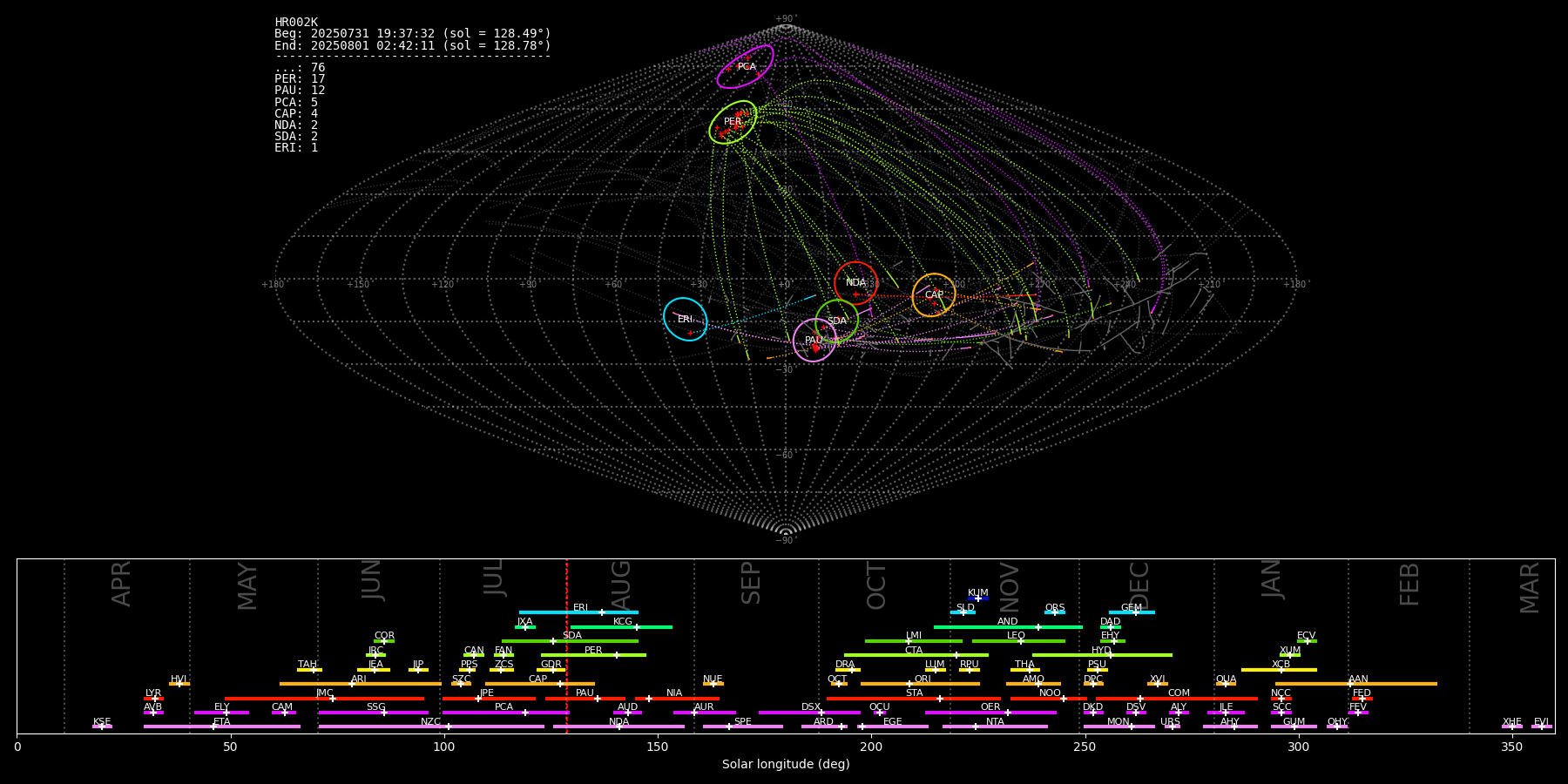Click the Solar longitude (deg) axis title
Viewport: 1568px width, 784px height.
(786, 765)
